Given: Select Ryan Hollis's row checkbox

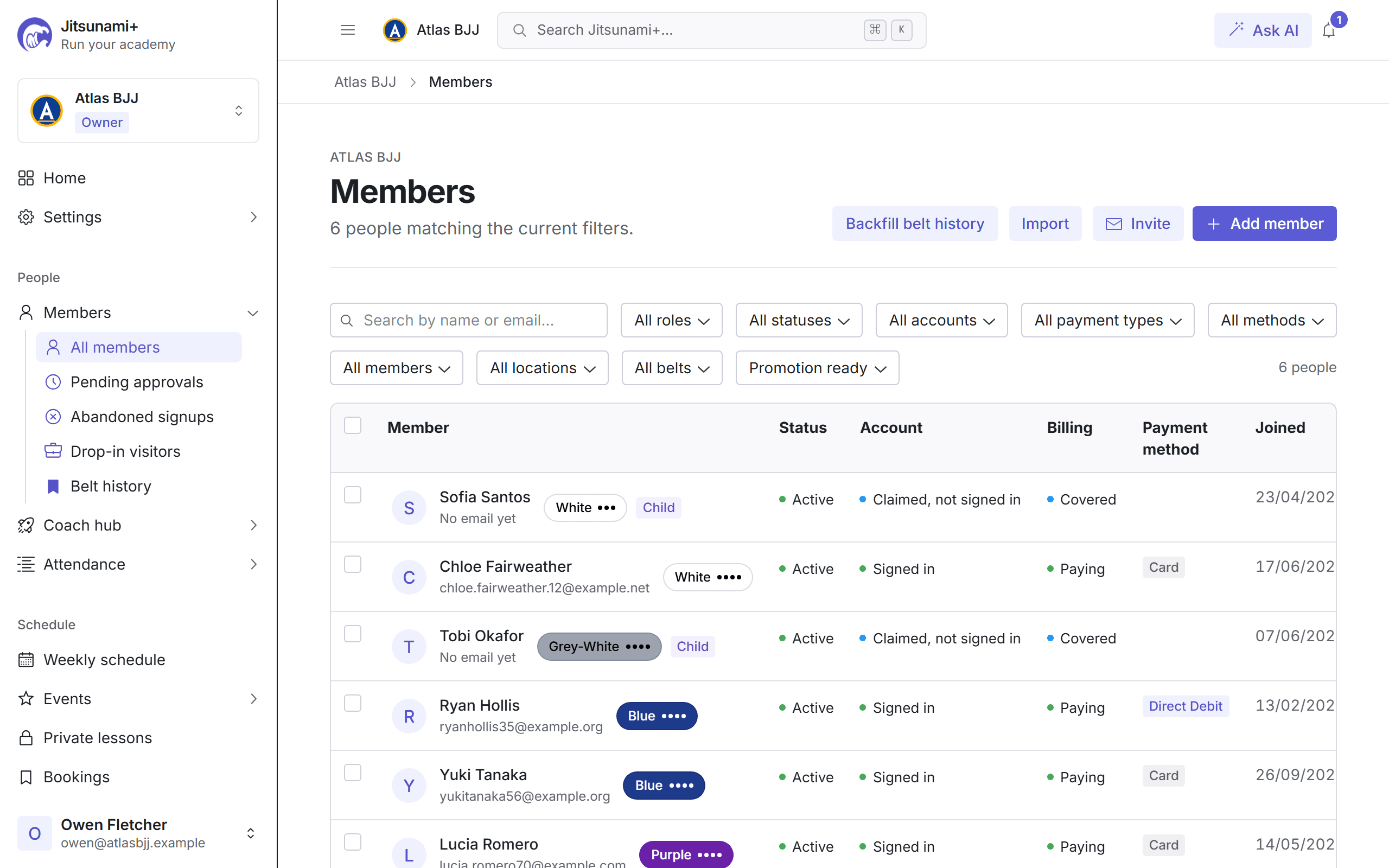Looking at the screenshot, I should tap(353, 703).
